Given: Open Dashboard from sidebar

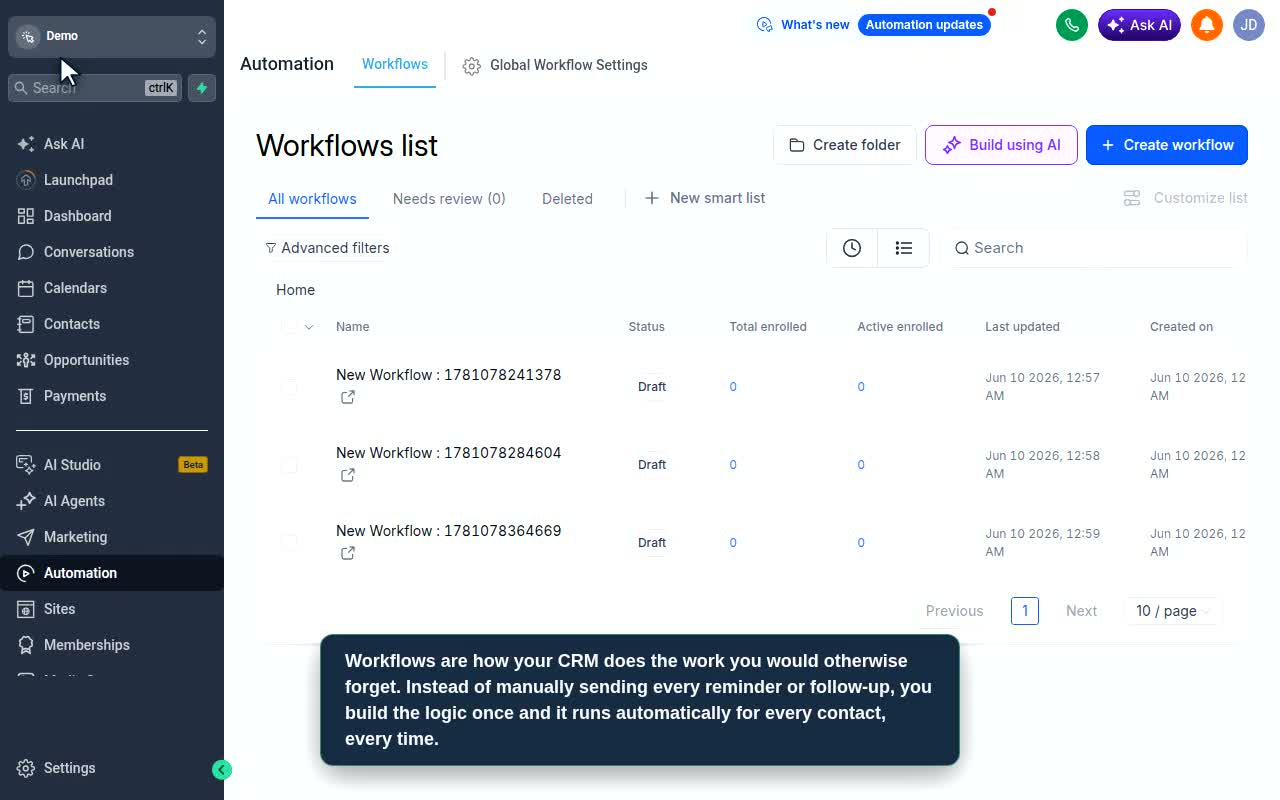Looking at the screenshot, I should coord(112,216).
